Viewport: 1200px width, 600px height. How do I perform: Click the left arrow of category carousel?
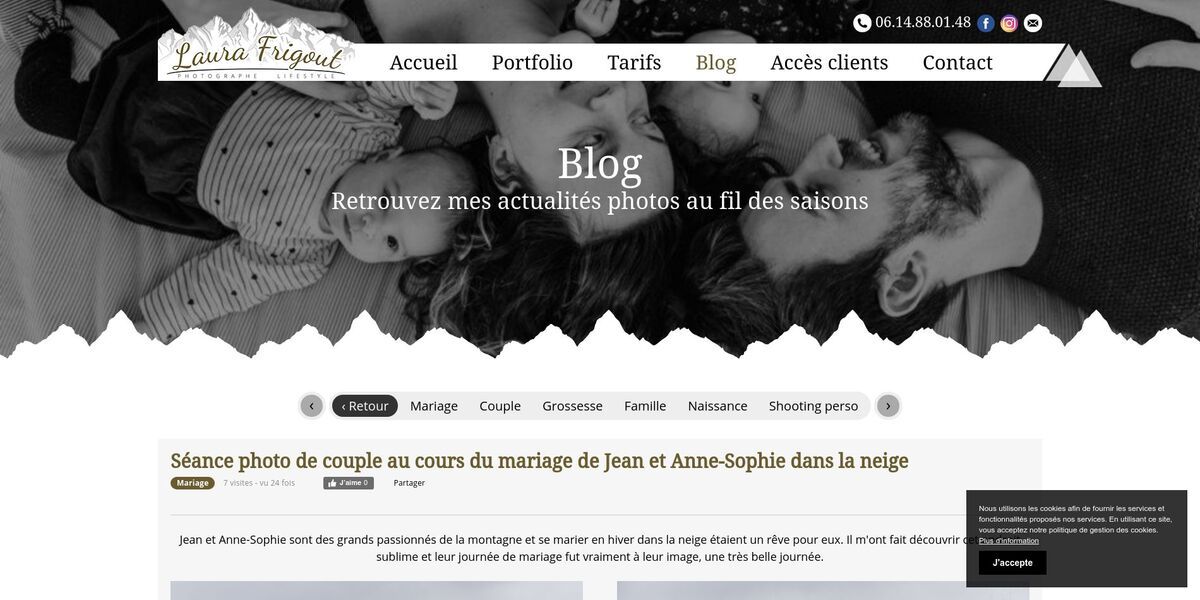312,406
